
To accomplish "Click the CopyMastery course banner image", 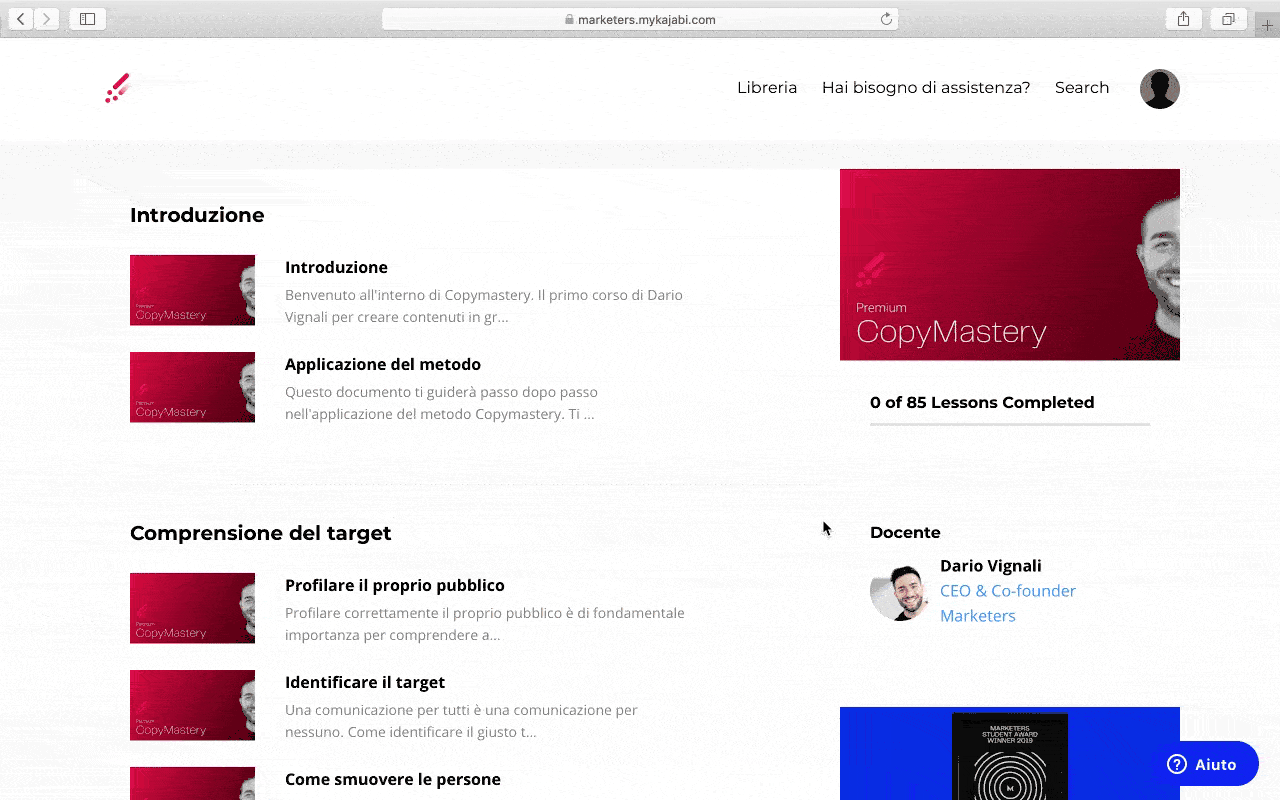I will click(1010, 264).
